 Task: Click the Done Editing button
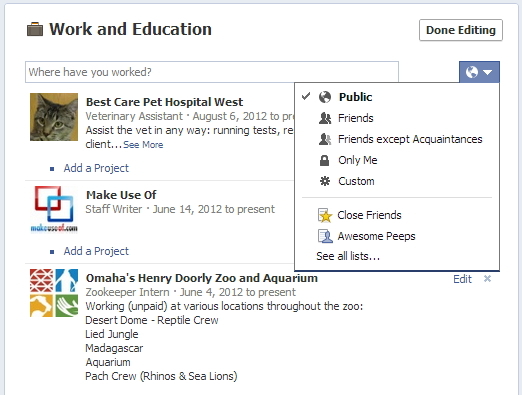tap(461, 30)
